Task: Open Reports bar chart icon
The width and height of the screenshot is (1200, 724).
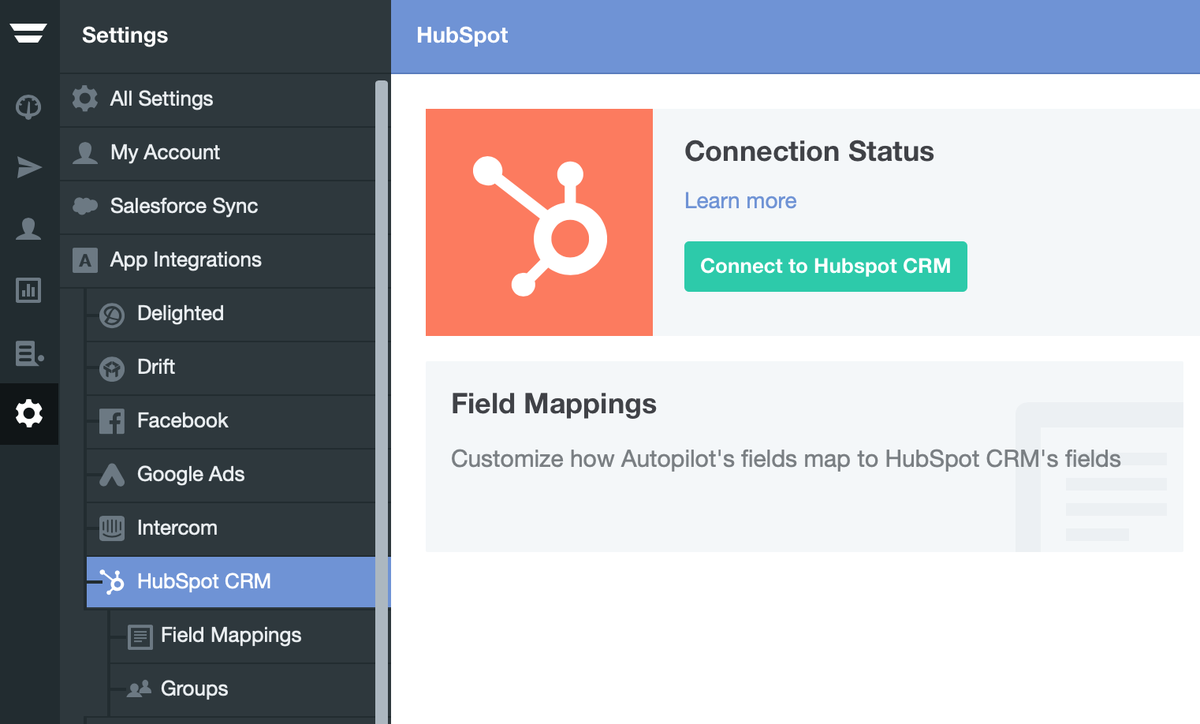Action: coord(28,291)
